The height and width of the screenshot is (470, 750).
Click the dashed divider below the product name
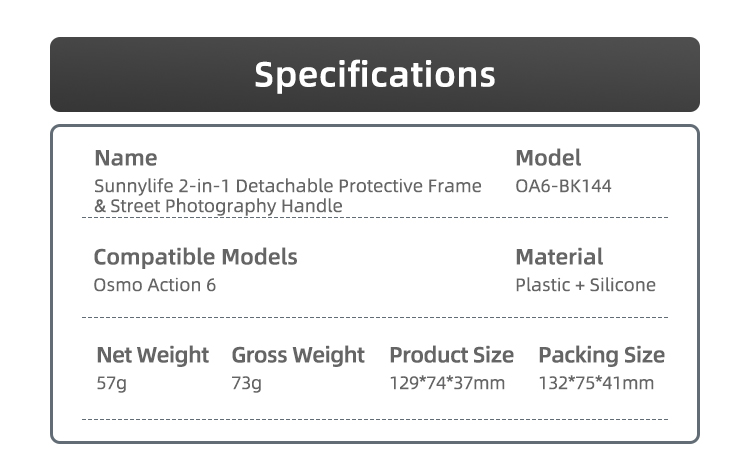(375, 218)
